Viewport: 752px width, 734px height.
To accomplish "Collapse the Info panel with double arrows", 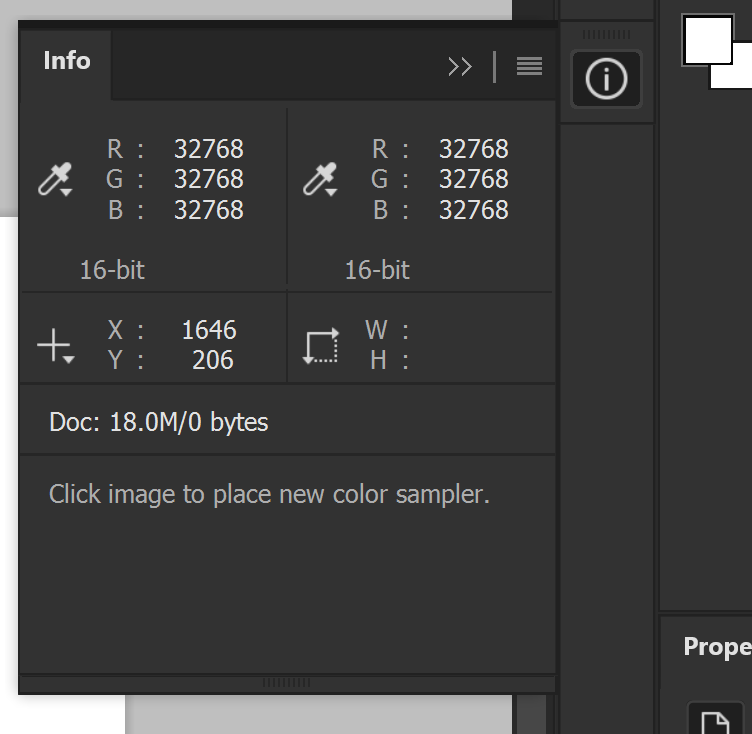I will pos(460,67).
